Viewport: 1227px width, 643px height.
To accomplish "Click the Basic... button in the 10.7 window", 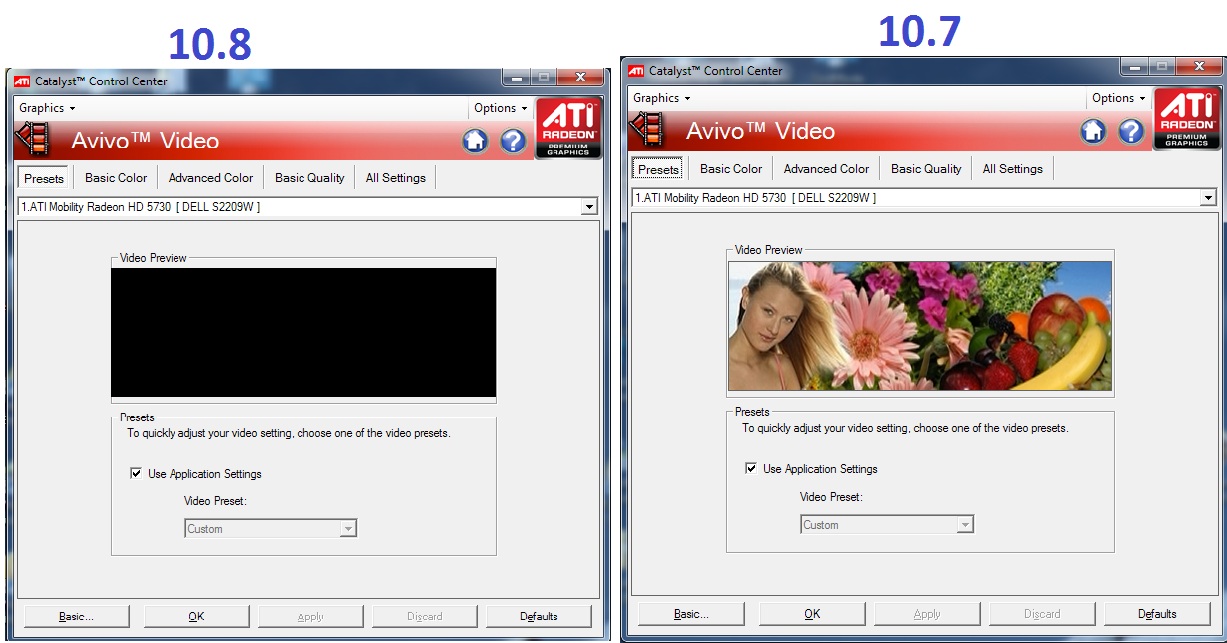I will (692, 613).
